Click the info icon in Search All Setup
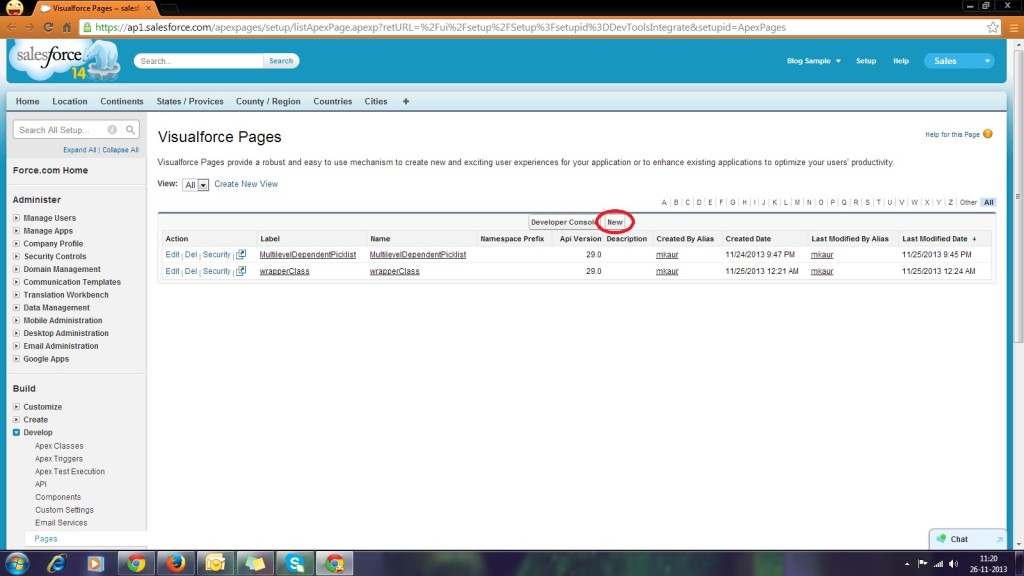Image resolution: width=1024 pixels, height=576 pixels. pos(112,130)
